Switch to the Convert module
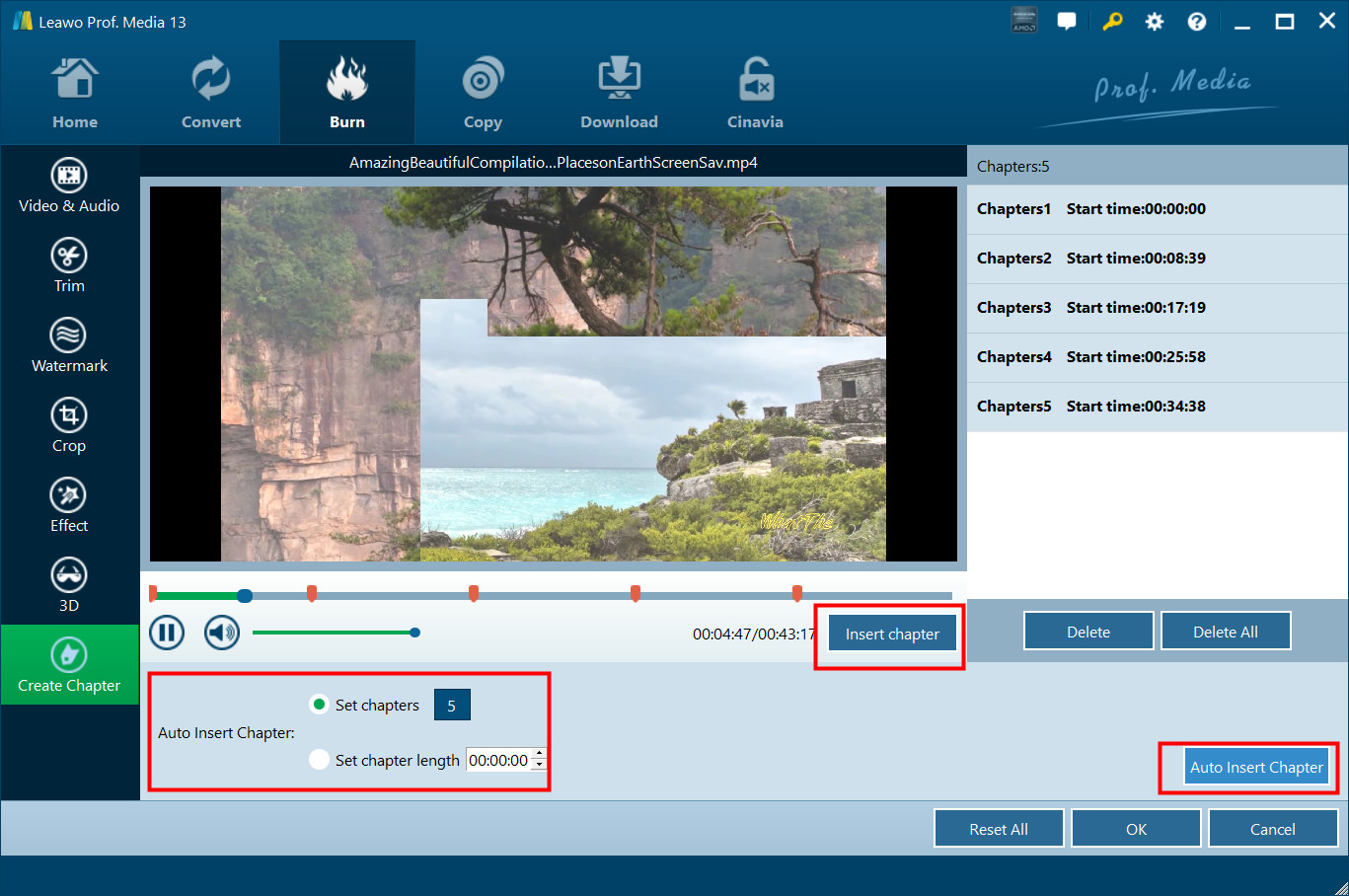Viewport: 1349px width, 896px height. coord(211,94)
